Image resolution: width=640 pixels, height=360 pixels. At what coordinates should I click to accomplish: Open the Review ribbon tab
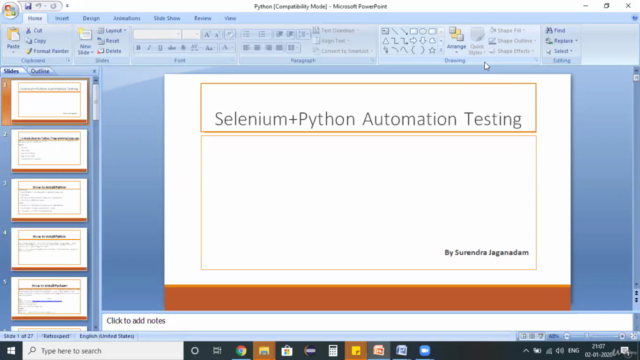pos(202,18)
